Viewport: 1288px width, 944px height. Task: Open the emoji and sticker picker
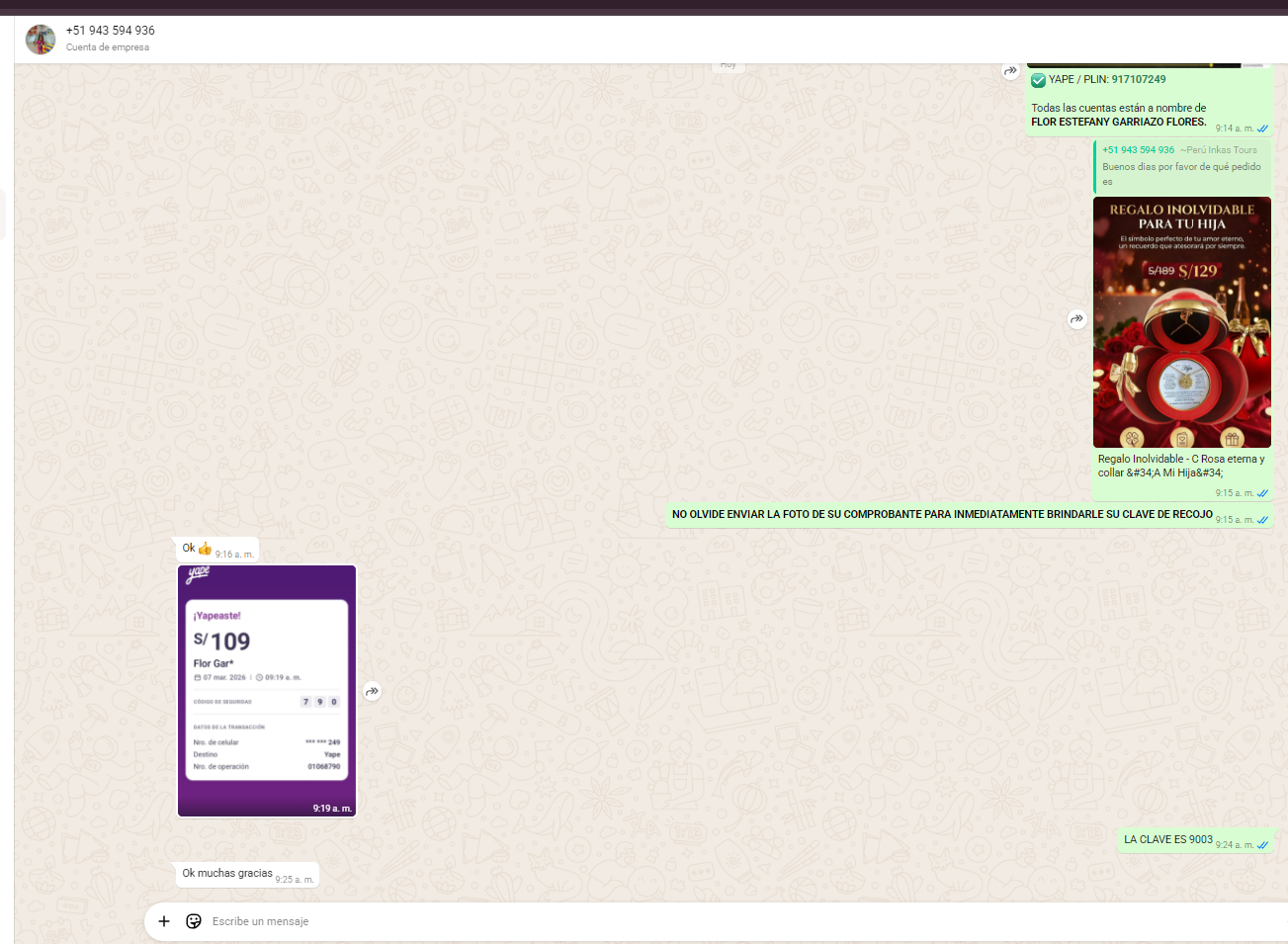point(194,921)
